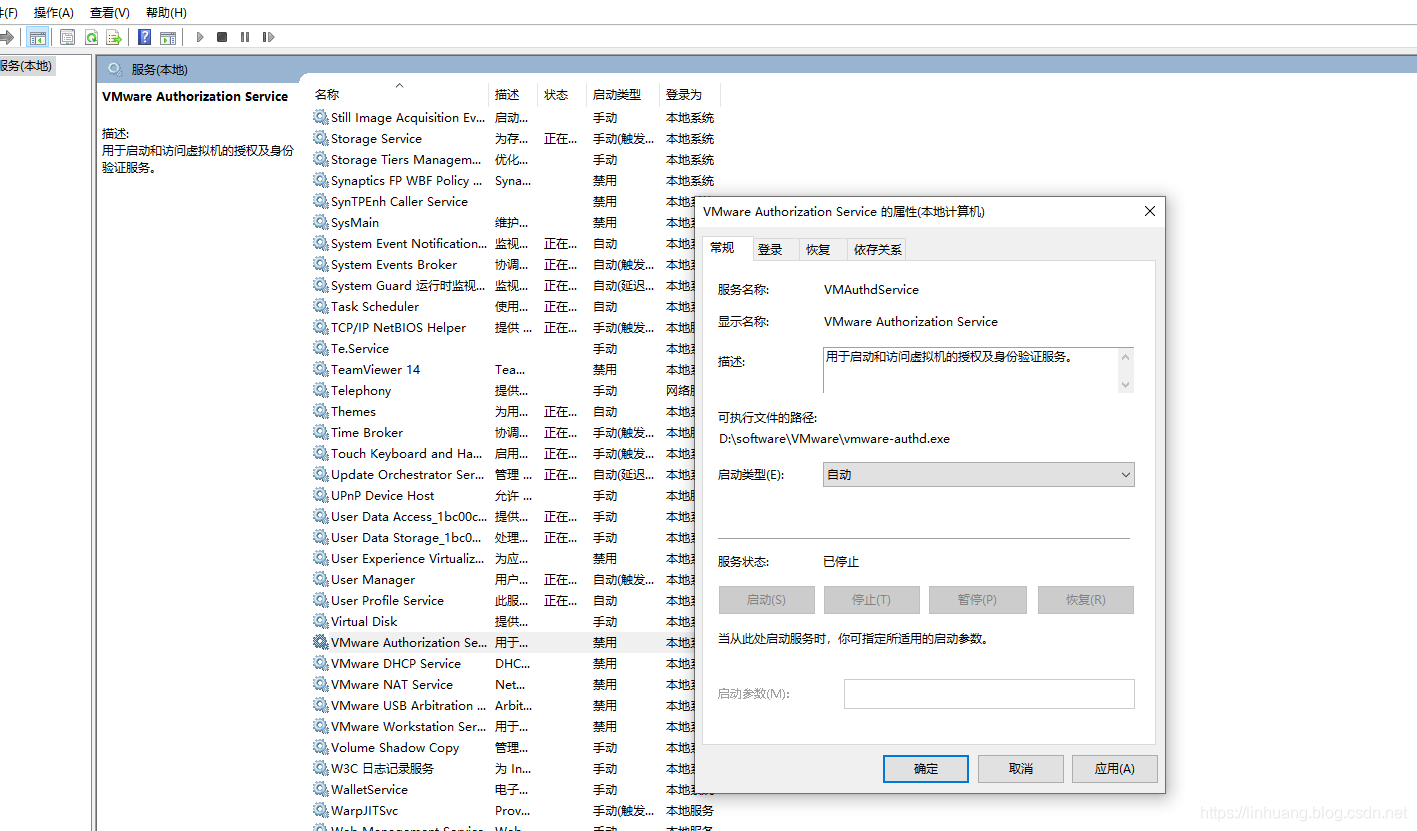Click the gear icon beside TeamViewer 14
The height and width of the screenshot is (831, 1417).
click(320, 369)
